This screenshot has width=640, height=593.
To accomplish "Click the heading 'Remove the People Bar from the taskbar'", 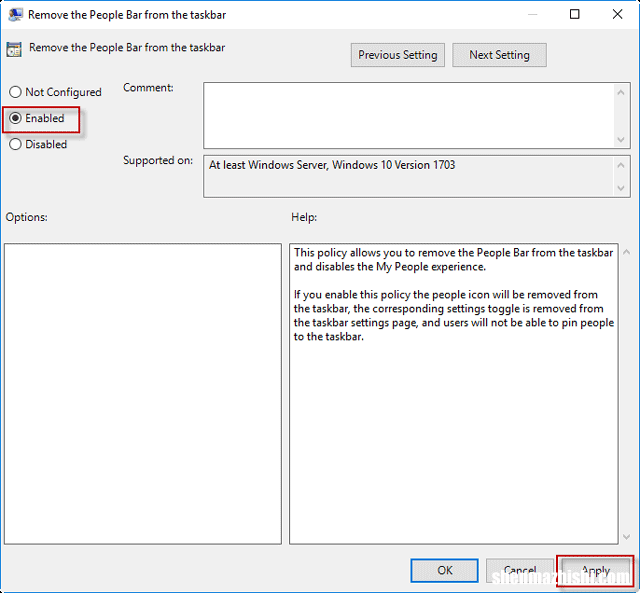I will 127,48.
